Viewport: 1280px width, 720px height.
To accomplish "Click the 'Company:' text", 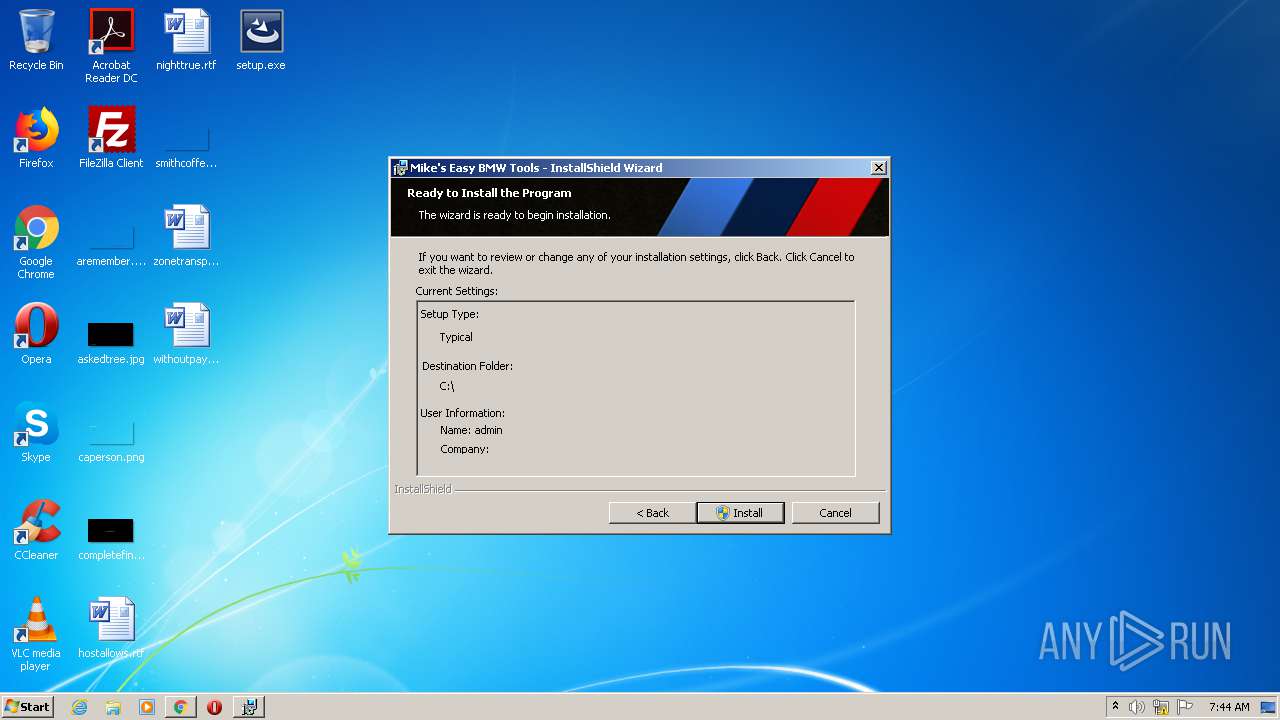I will [x=464, y=449].
